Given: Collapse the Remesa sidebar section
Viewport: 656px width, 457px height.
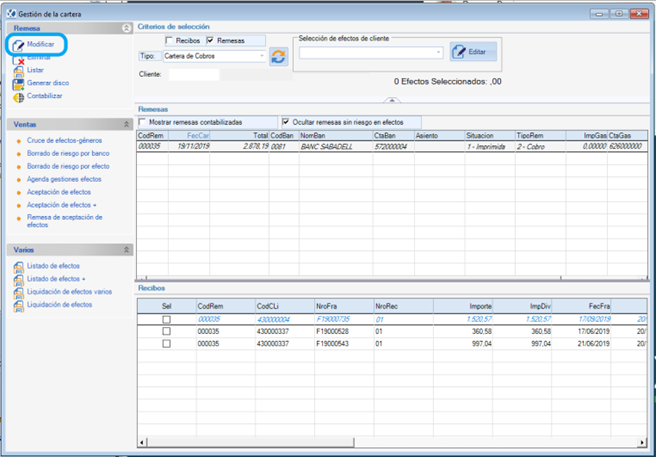Looking at the screenshot, I should (126, 28).
